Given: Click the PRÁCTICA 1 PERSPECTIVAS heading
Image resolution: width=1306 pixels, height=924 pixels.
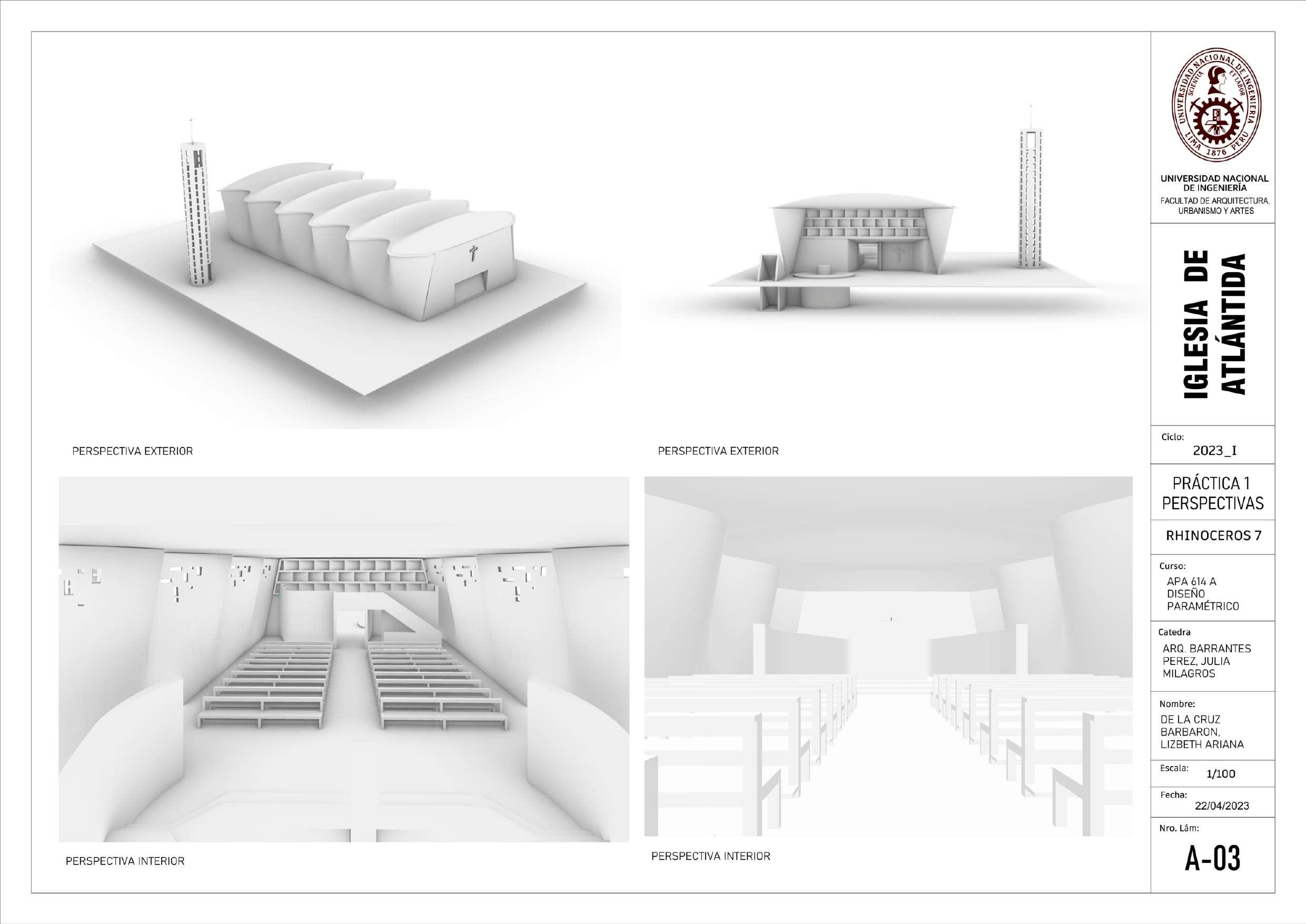Looking at the screenshot, I should tap(1213, 493).
